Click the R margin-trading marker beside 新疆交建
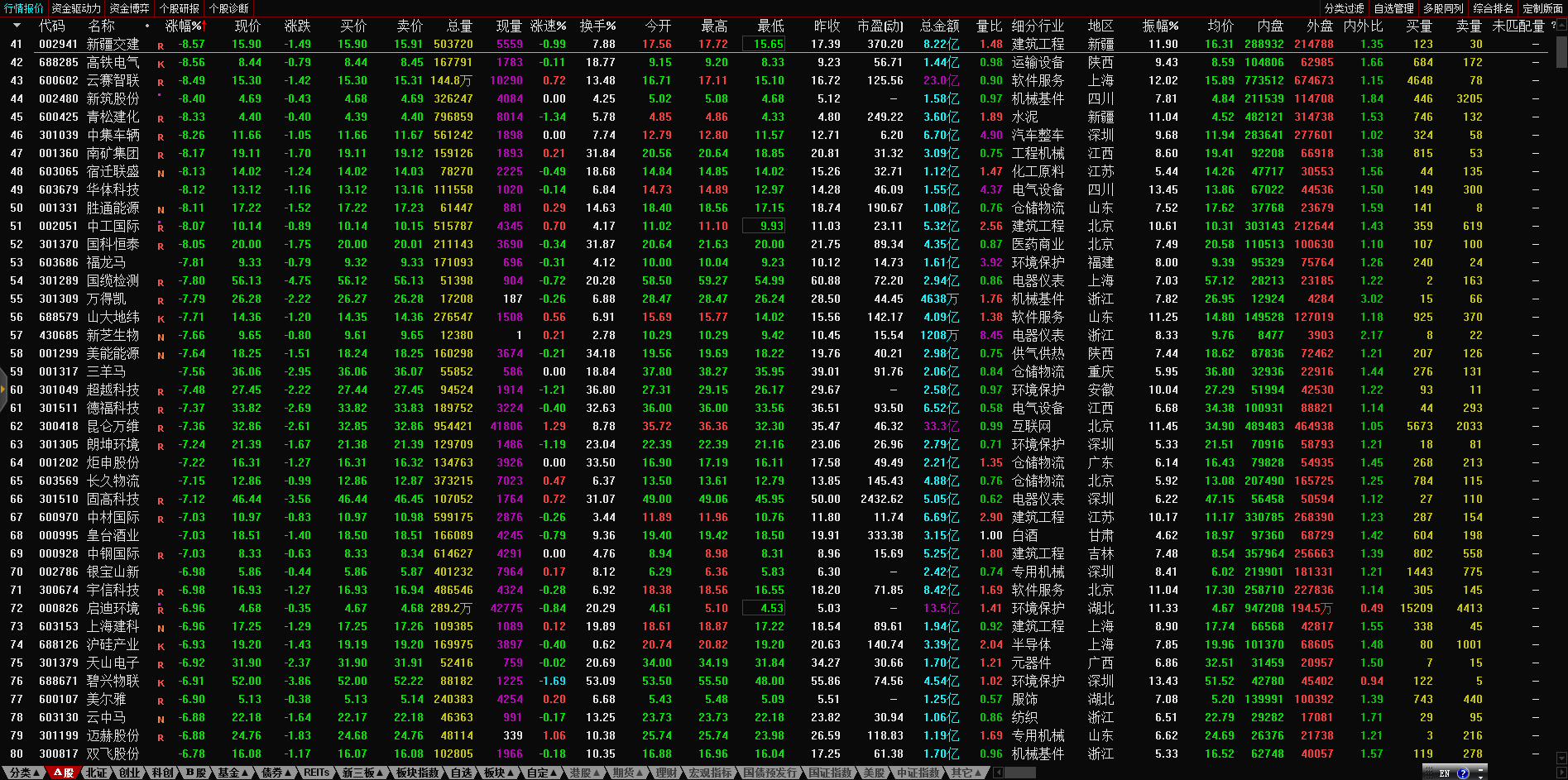Image resolution: width=1568 pixels, height=780 pixels. click(x=161, y=46)
